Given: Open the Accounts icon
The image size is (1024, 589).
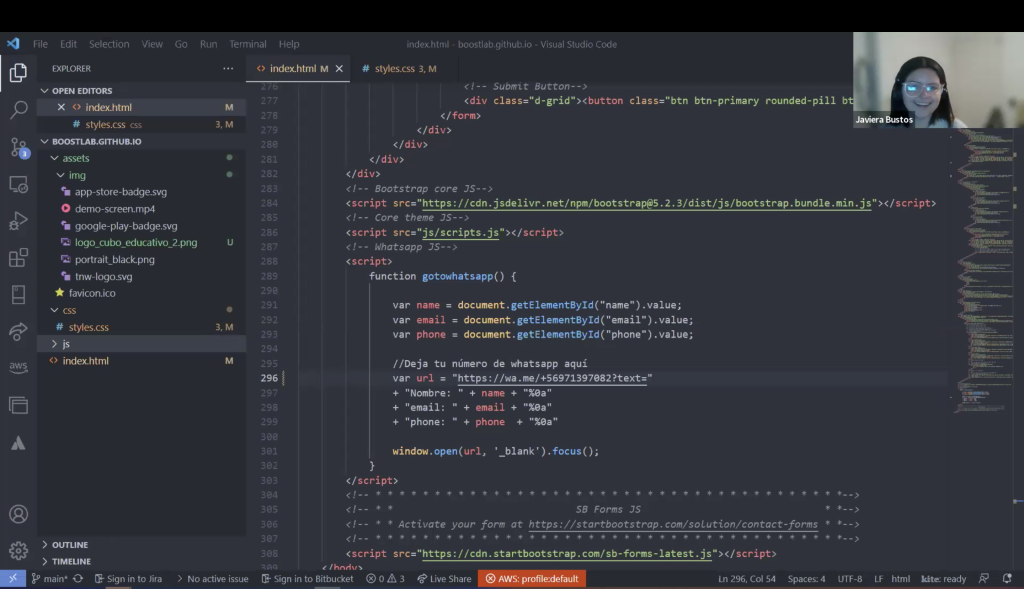Looking at the screenshot, I should (x=18, y=514).
